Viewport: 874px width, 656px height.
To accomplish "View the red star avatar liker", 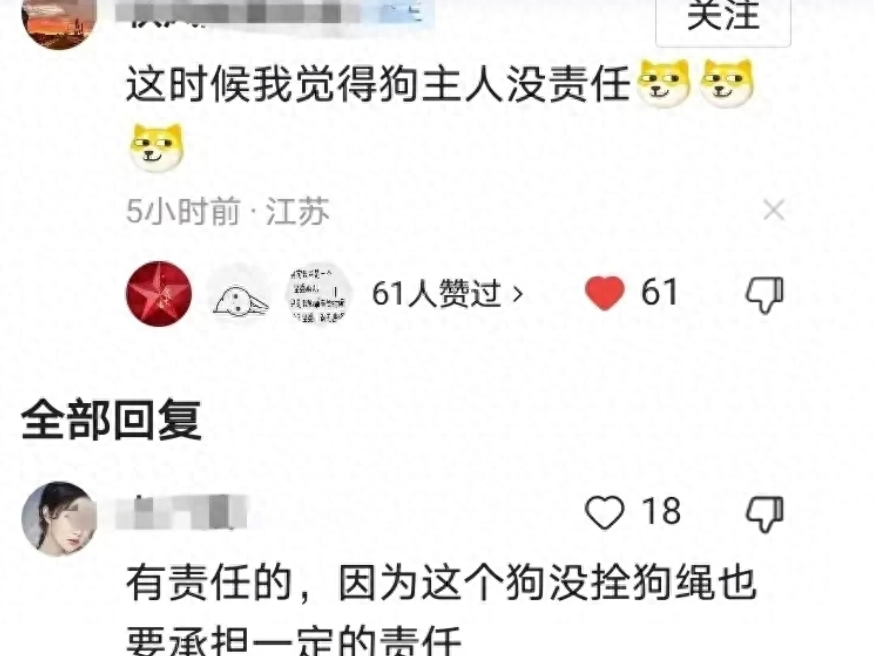I will point(159,293).
